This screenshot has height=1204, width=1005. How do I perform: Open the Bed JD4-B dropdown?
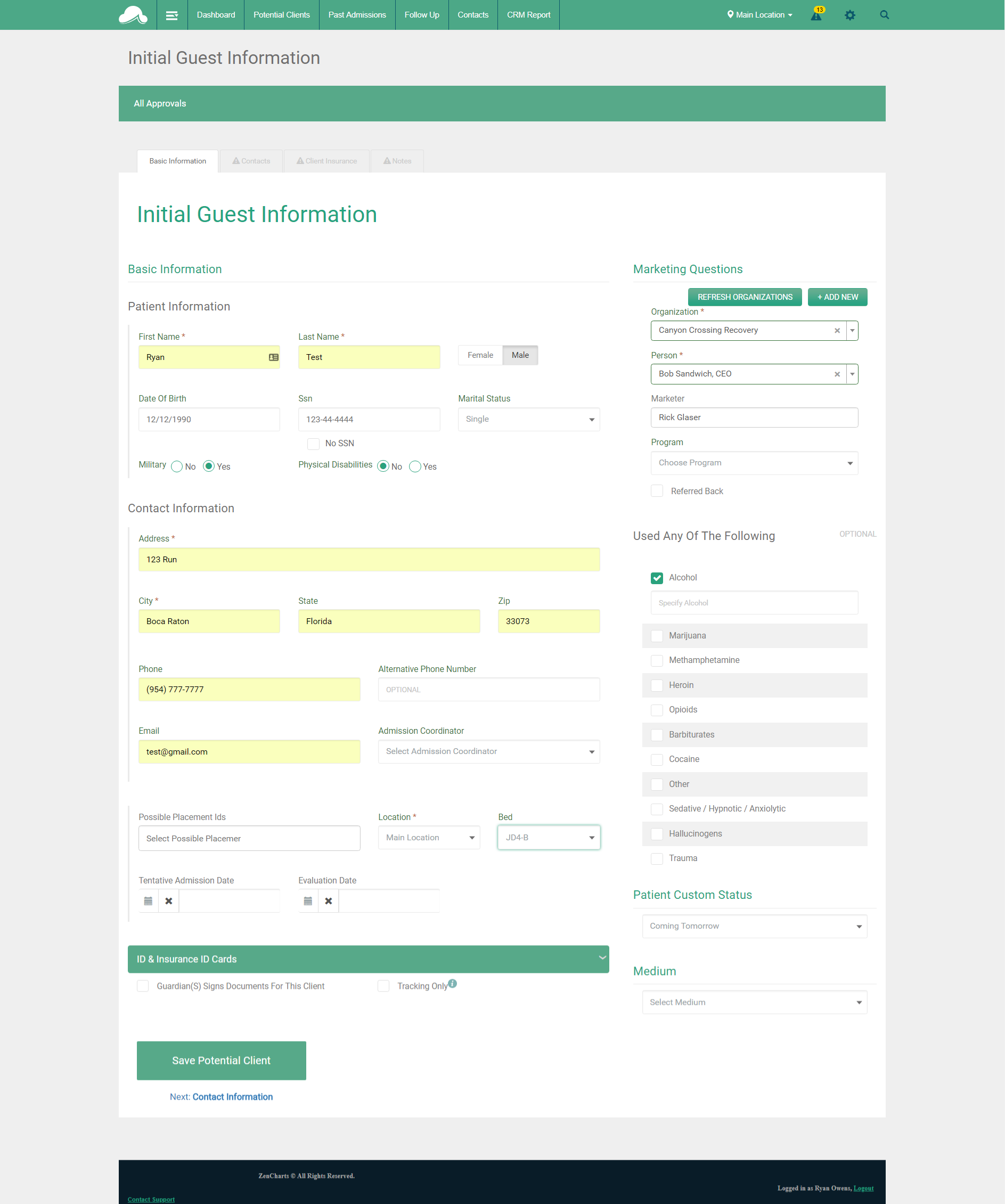tap(549, 838)
